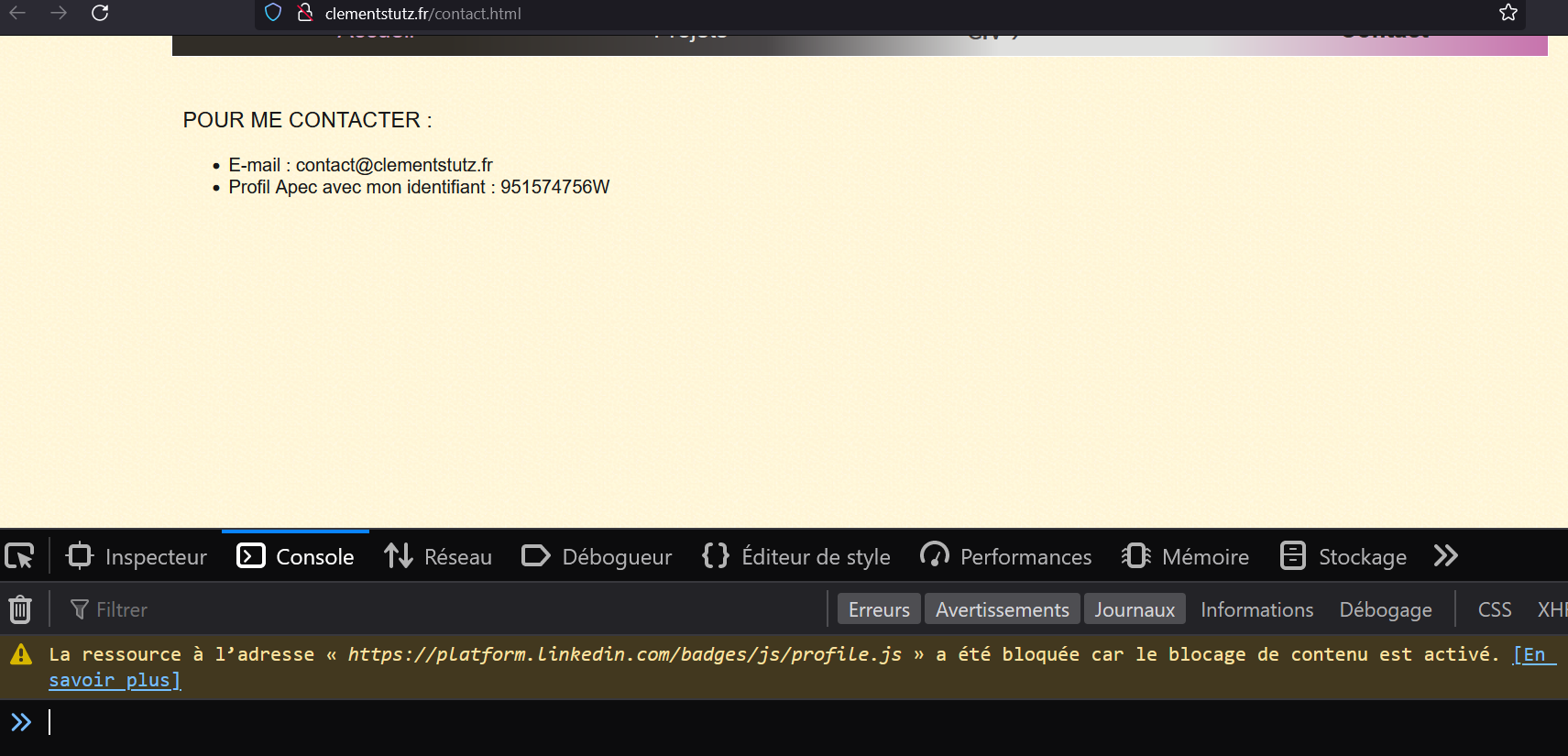Screen dimensions: 1568x756
Task: Go back to the previous page
Action: point(16,13)
